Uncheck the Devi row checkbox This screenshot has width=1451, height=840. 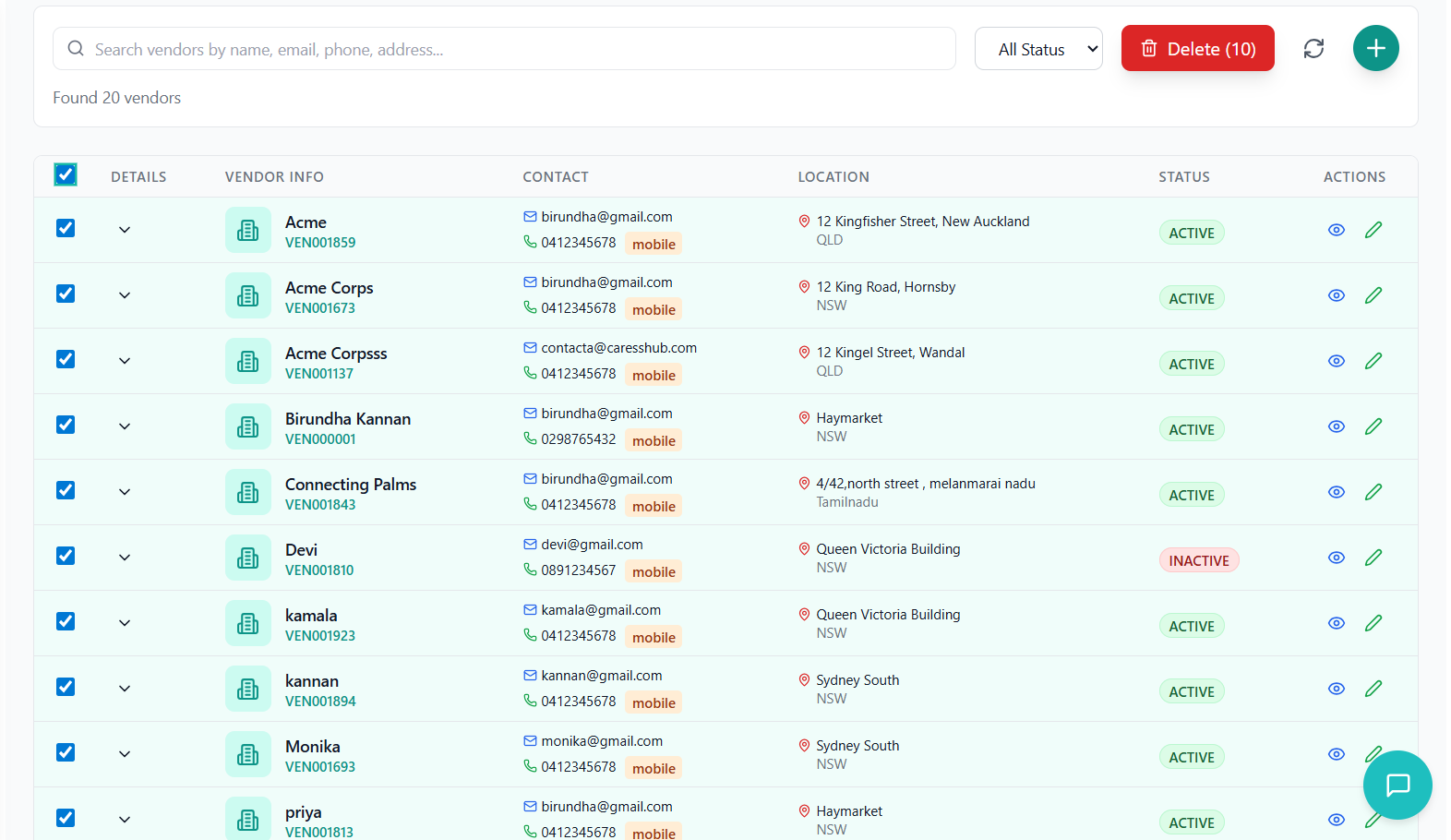66,556
